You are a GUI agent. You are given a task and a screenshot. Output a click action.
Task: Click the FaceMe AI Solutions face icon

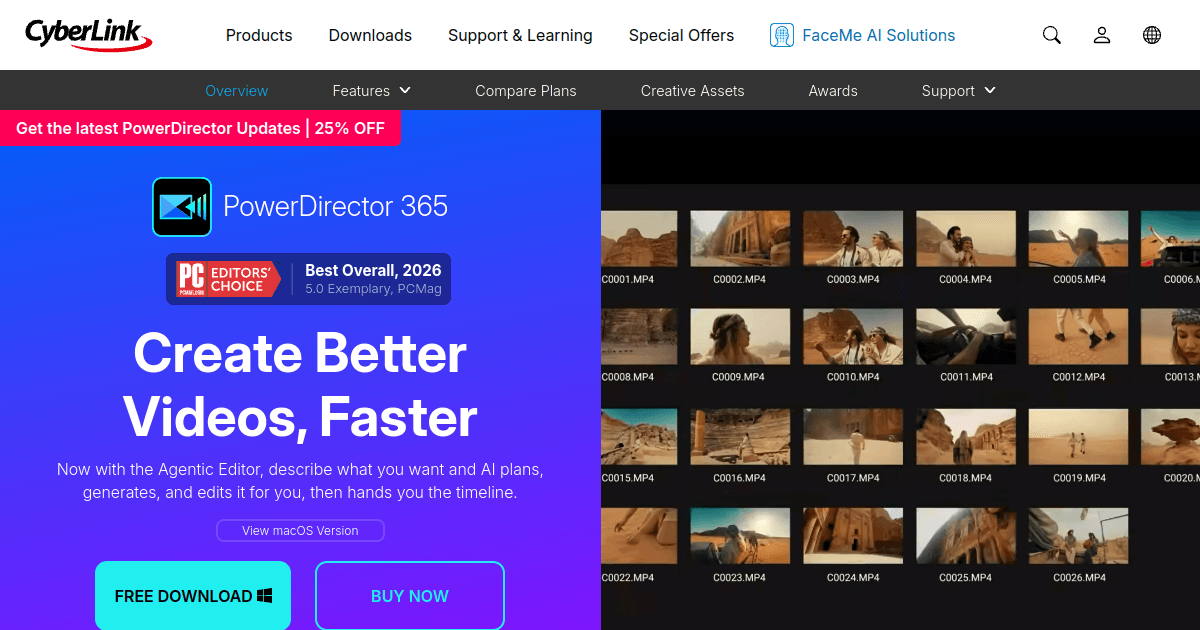click(782, 35)
